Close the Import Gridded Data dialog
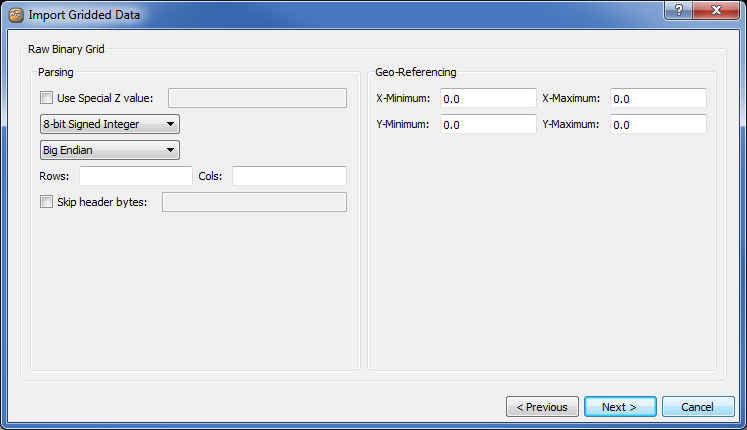The width and height of the screenshot is (747, 430). tap(716, 10)
